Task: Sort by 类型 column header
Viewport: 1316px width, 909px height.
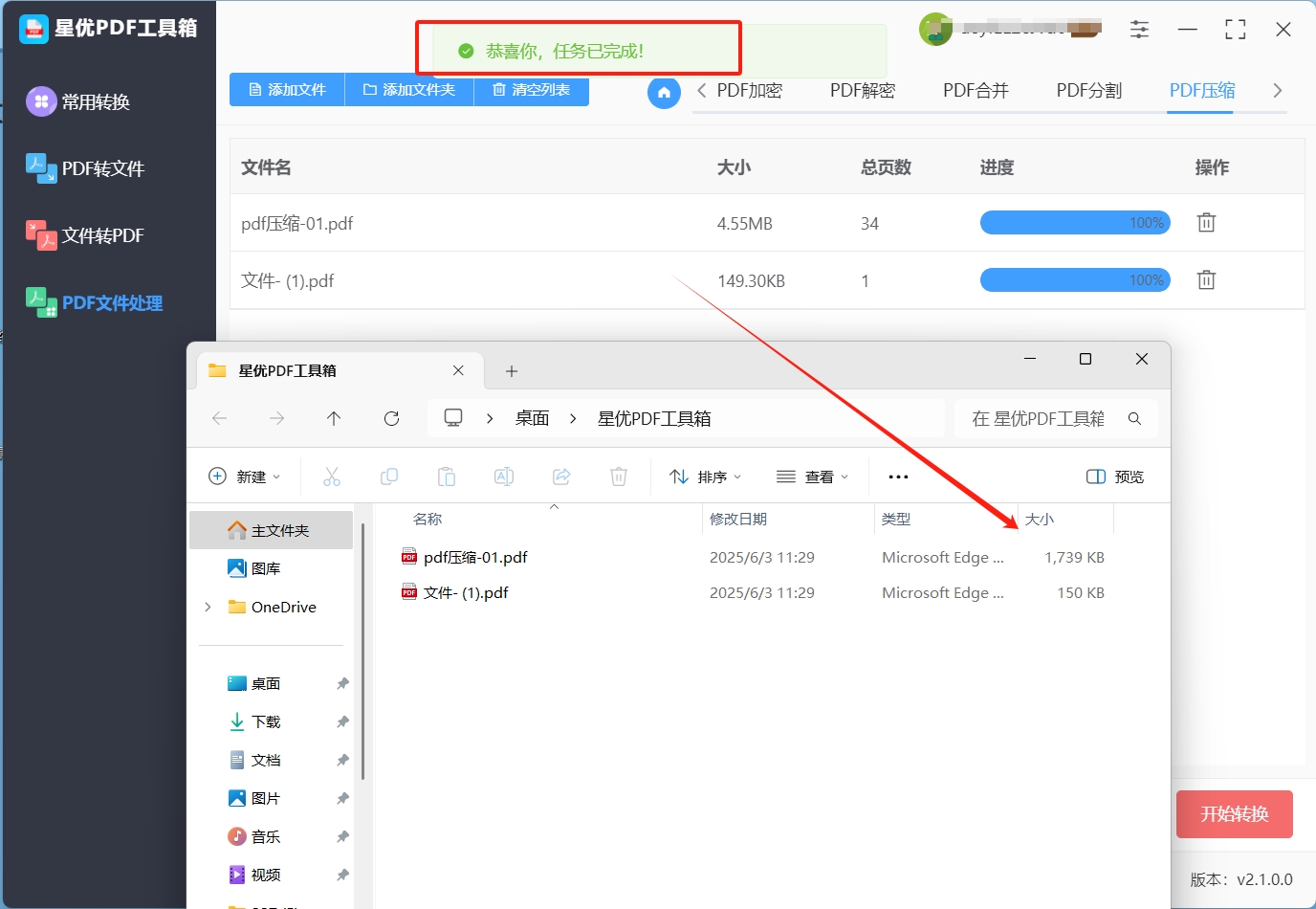Action: pyautogui.click(x=896, y=519)
